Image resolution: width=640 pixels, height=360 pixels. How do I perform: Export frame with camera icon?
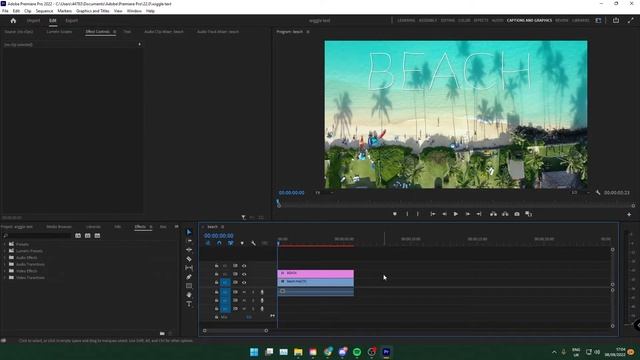(517, 214)
